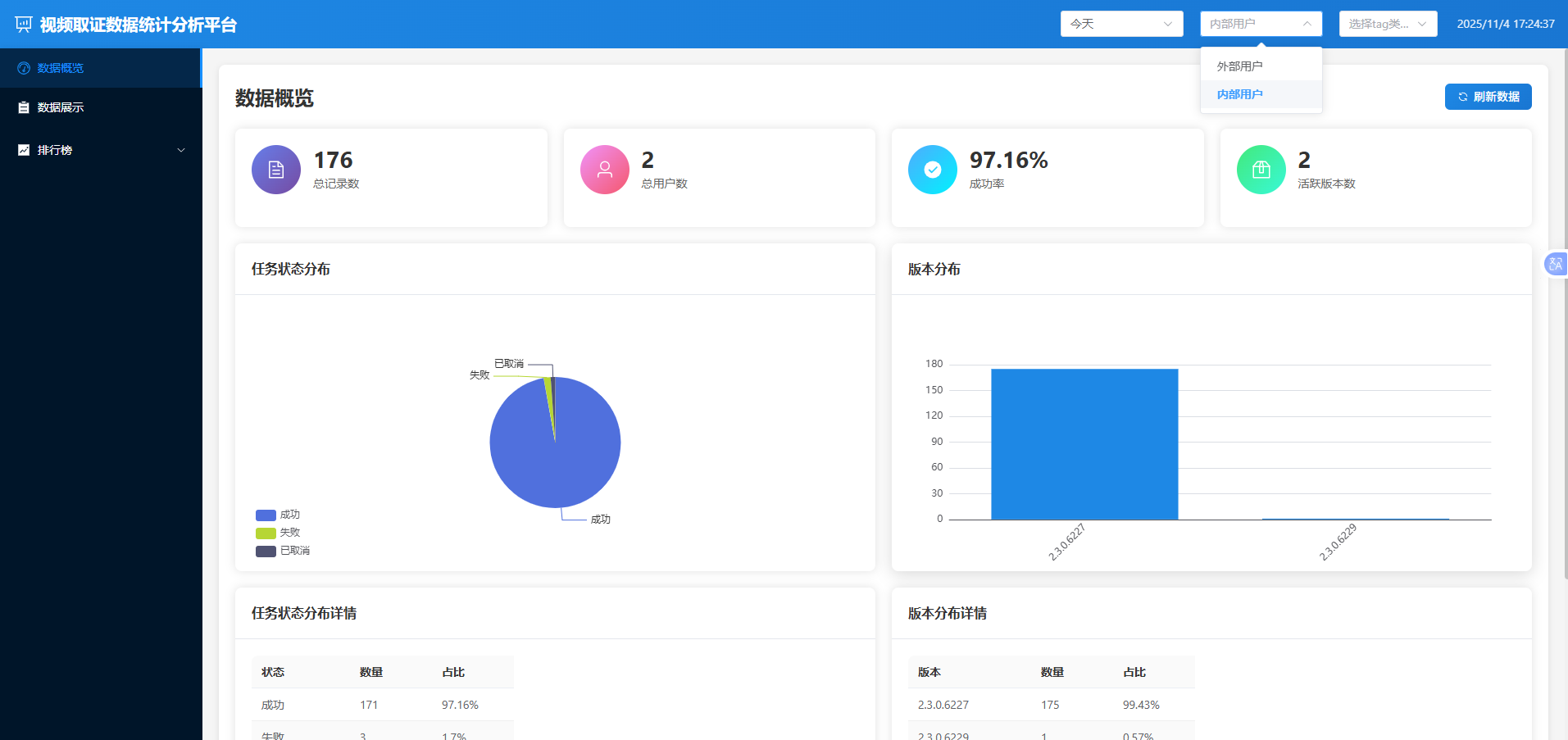Click the 排行榜 chart icon in sidebar
Screen dimensions: 1568x740
click(x=24, y=150)
